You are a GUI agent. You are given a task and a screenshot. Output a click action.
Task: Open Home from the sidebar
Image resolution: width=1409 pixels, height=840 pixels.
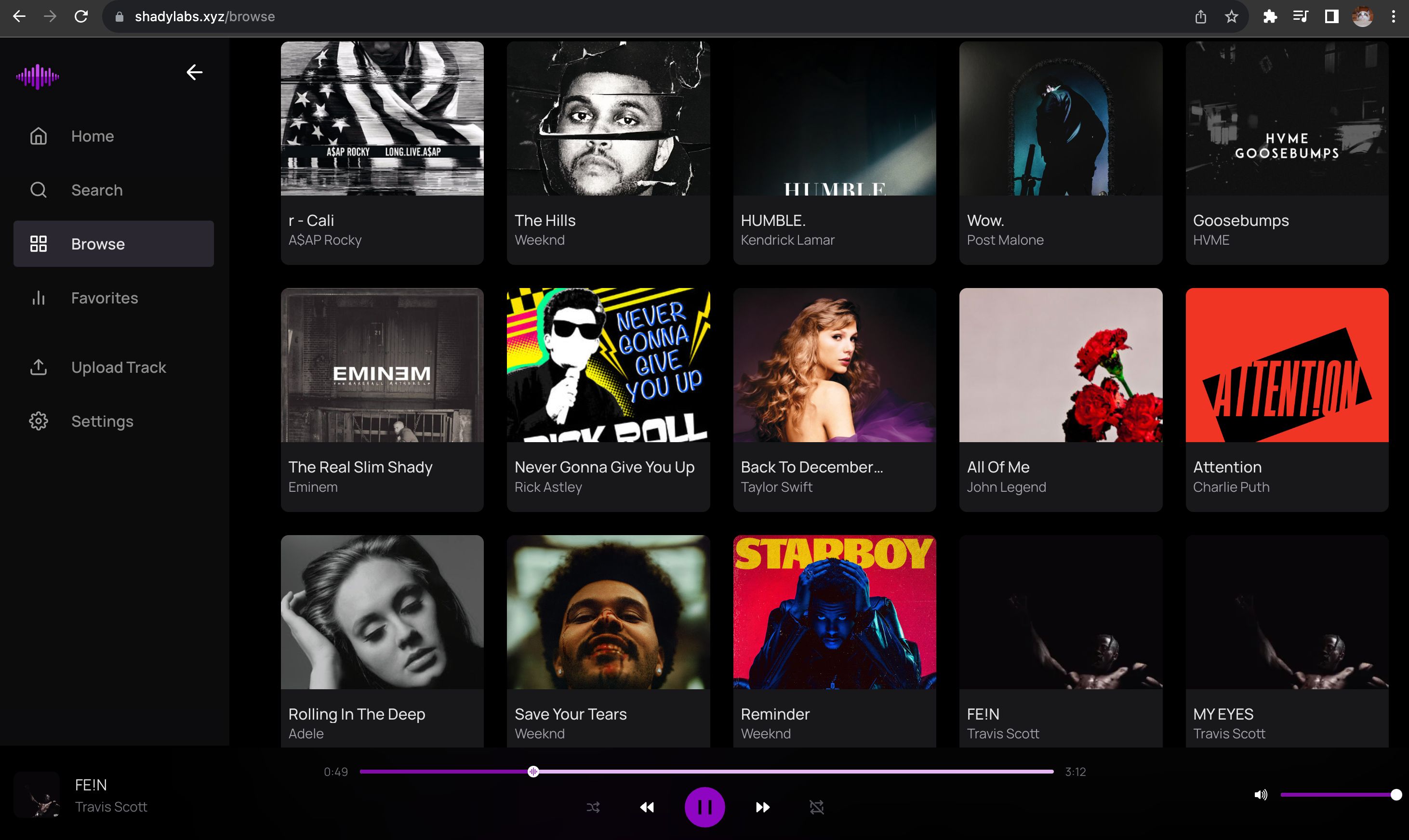click(x=93, y=136)
